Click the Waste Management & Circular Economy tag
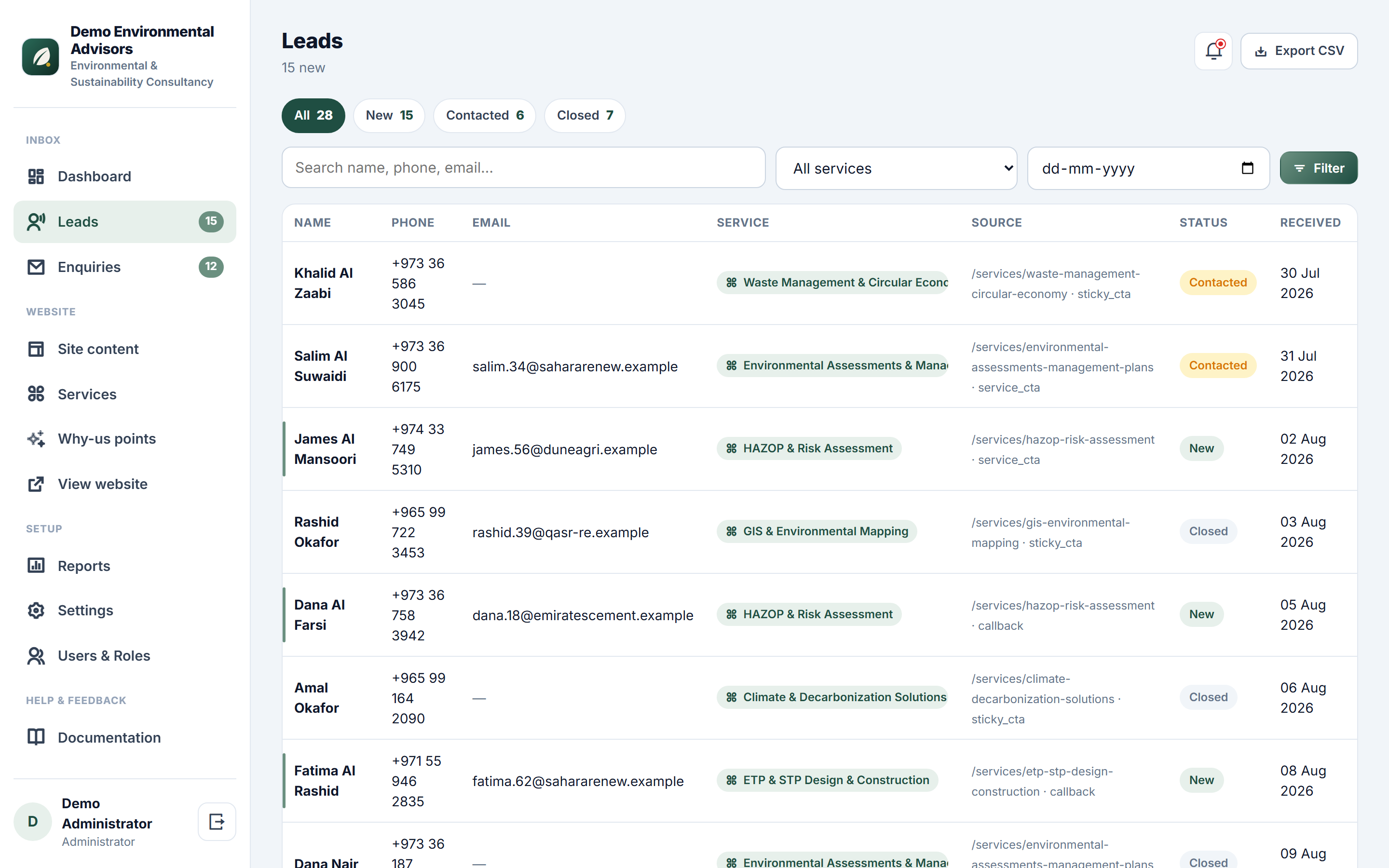 click(833, 283)
